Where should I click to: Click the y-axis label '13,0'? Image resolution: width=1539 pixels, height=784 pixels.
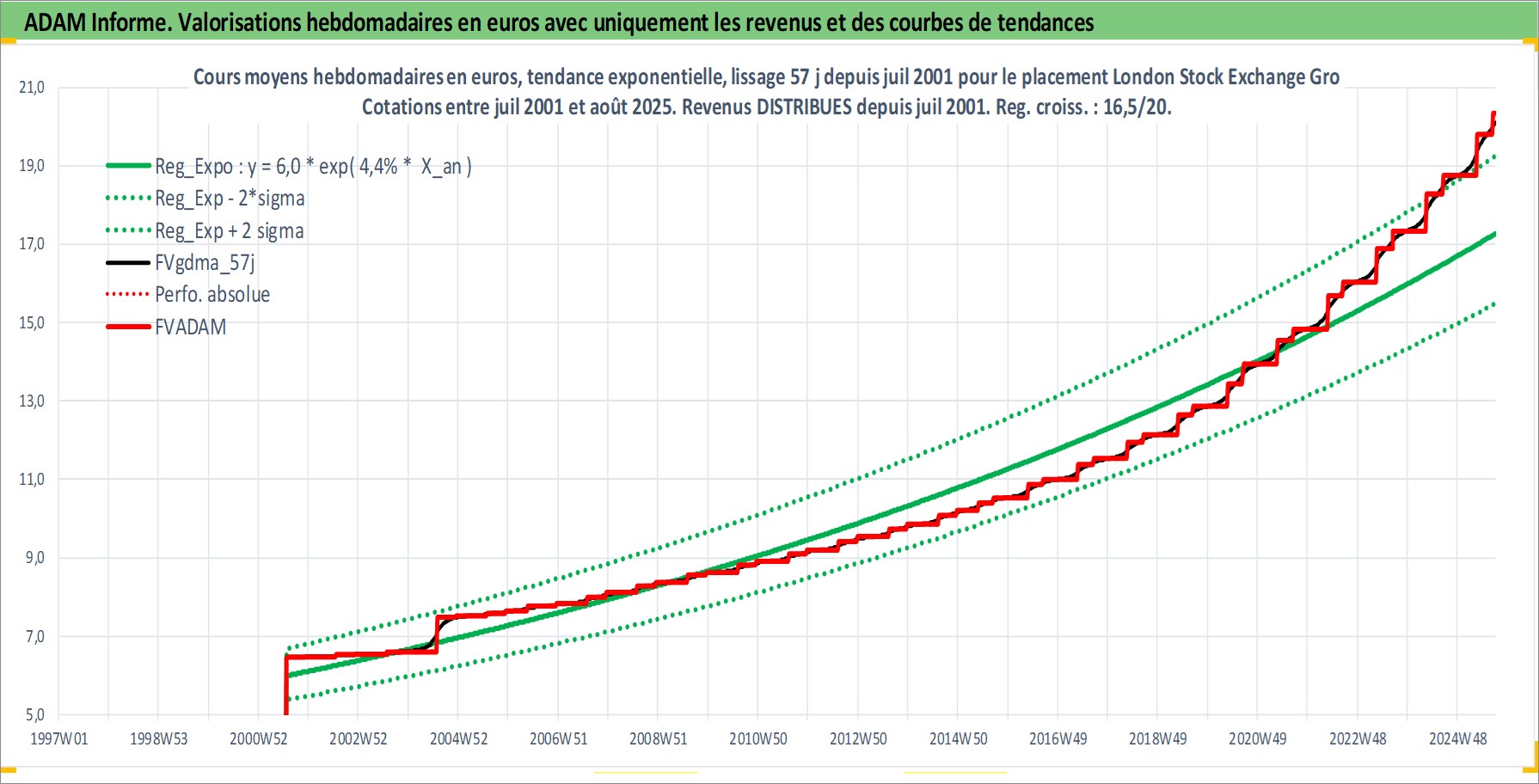click(32, 401)
